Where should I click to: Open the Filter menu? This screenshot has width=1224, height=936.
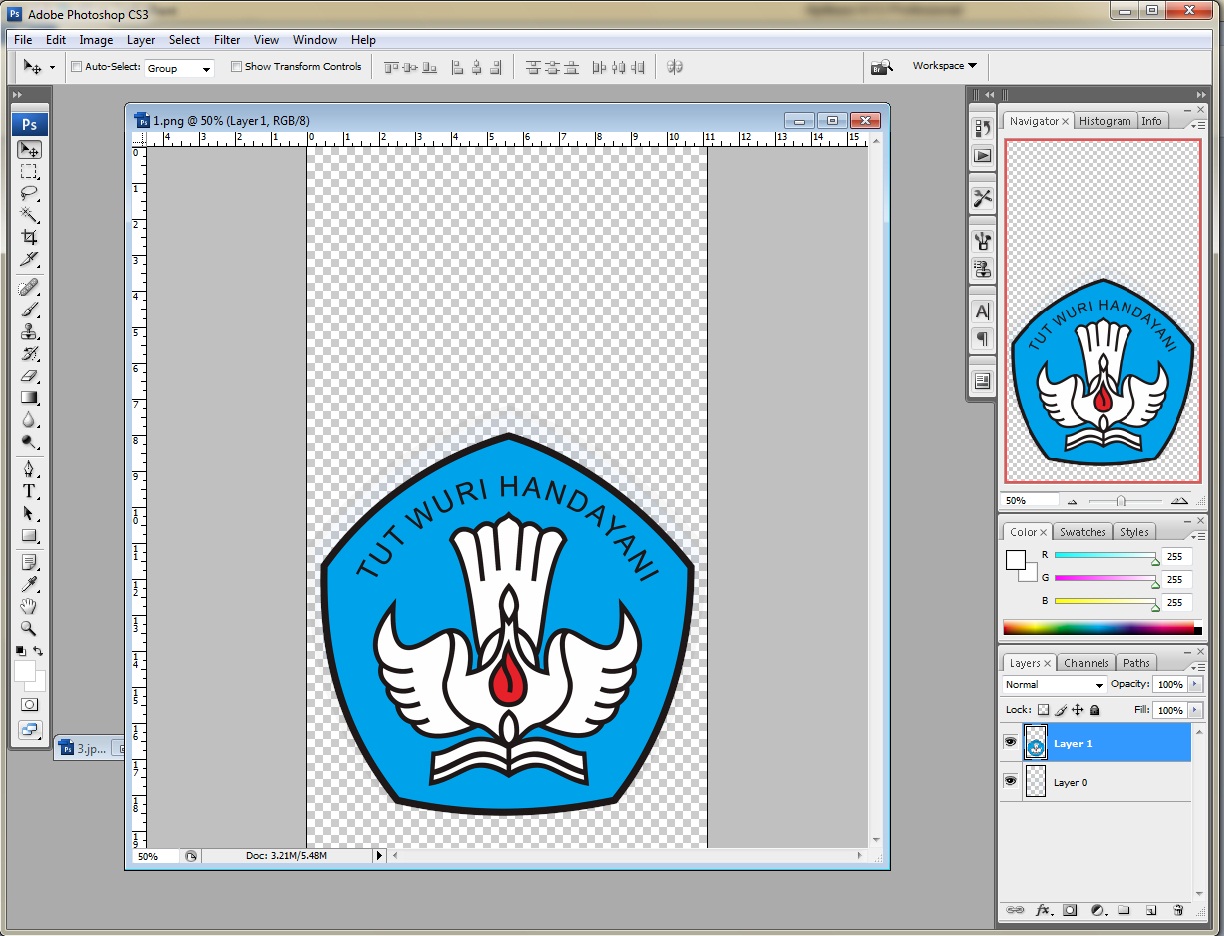pos(227,40)
